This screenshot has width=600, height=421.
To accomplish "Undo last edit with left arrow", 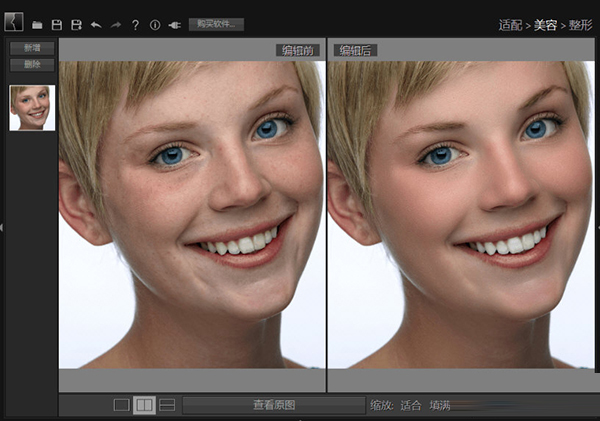I will point(96,24).
